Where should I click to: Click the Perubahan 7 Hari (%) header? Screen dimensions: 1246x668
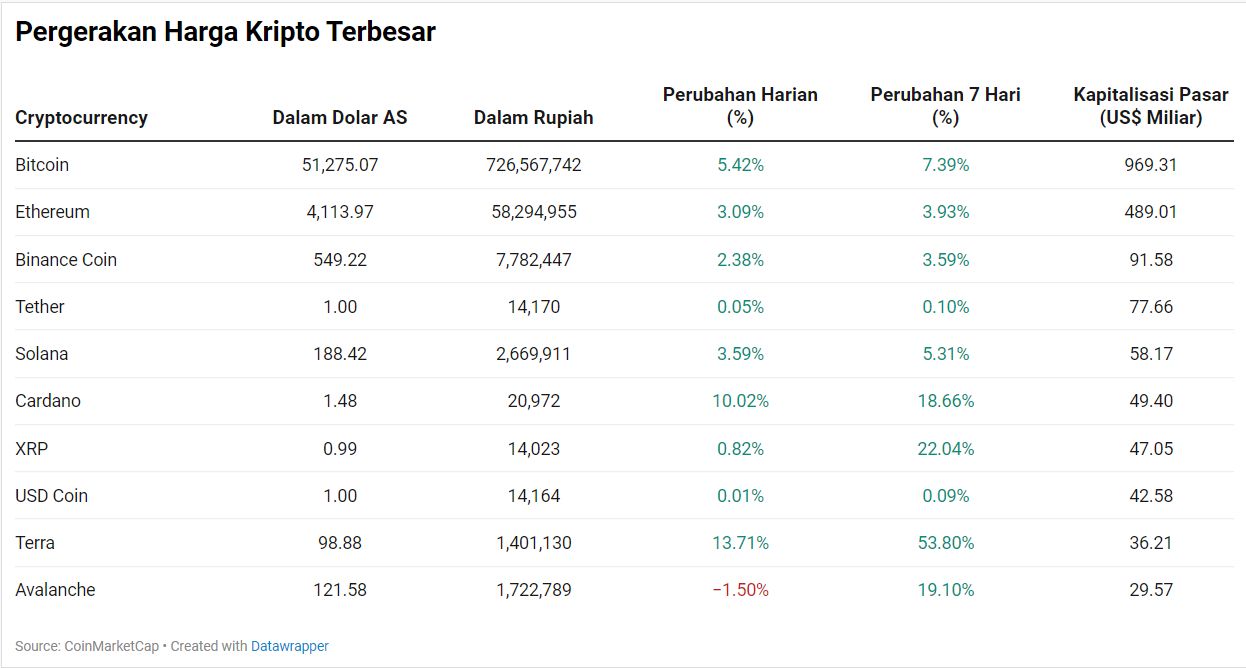(945, 106)
